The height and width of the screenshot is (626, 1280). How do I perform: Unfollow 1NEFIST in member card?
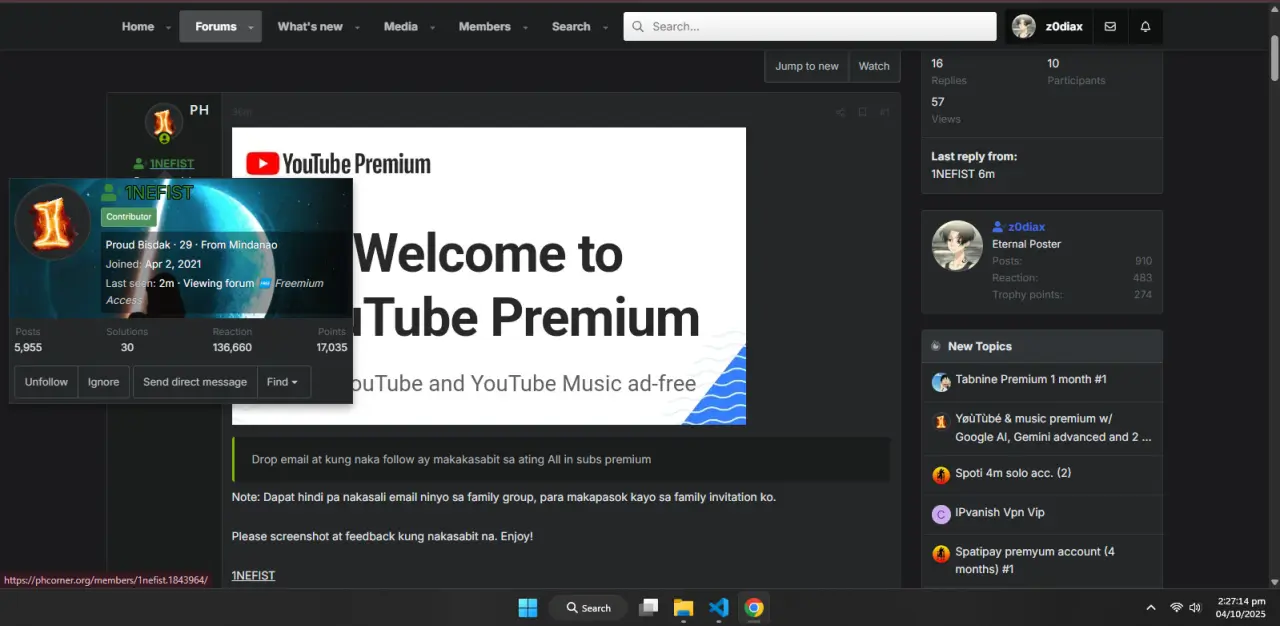[46, 382]
